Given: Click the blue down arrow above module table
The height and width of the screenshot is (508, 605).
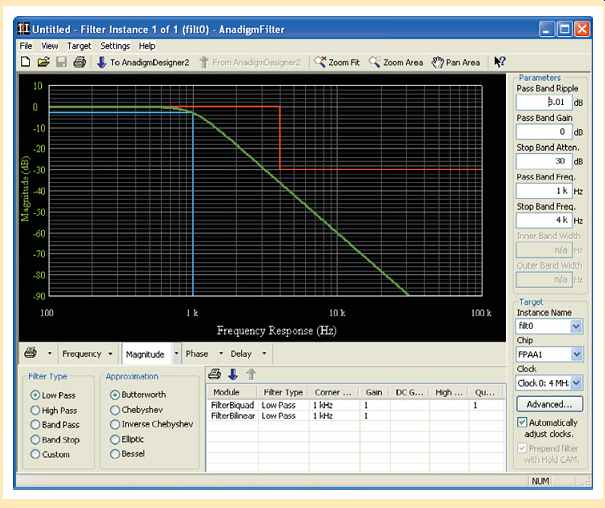Looking at the screenshot, I should point(232,374).
